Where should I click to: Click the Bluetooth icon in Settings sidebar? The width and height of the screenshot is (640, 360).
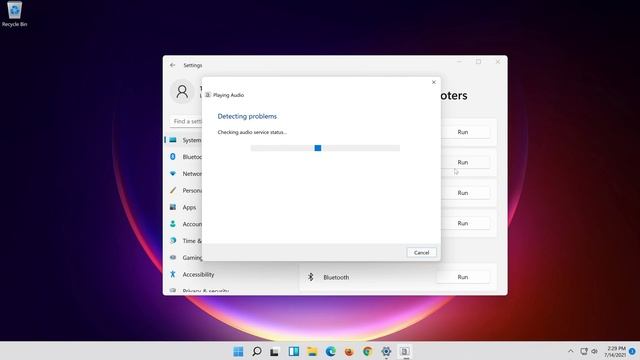pos(173,157)
